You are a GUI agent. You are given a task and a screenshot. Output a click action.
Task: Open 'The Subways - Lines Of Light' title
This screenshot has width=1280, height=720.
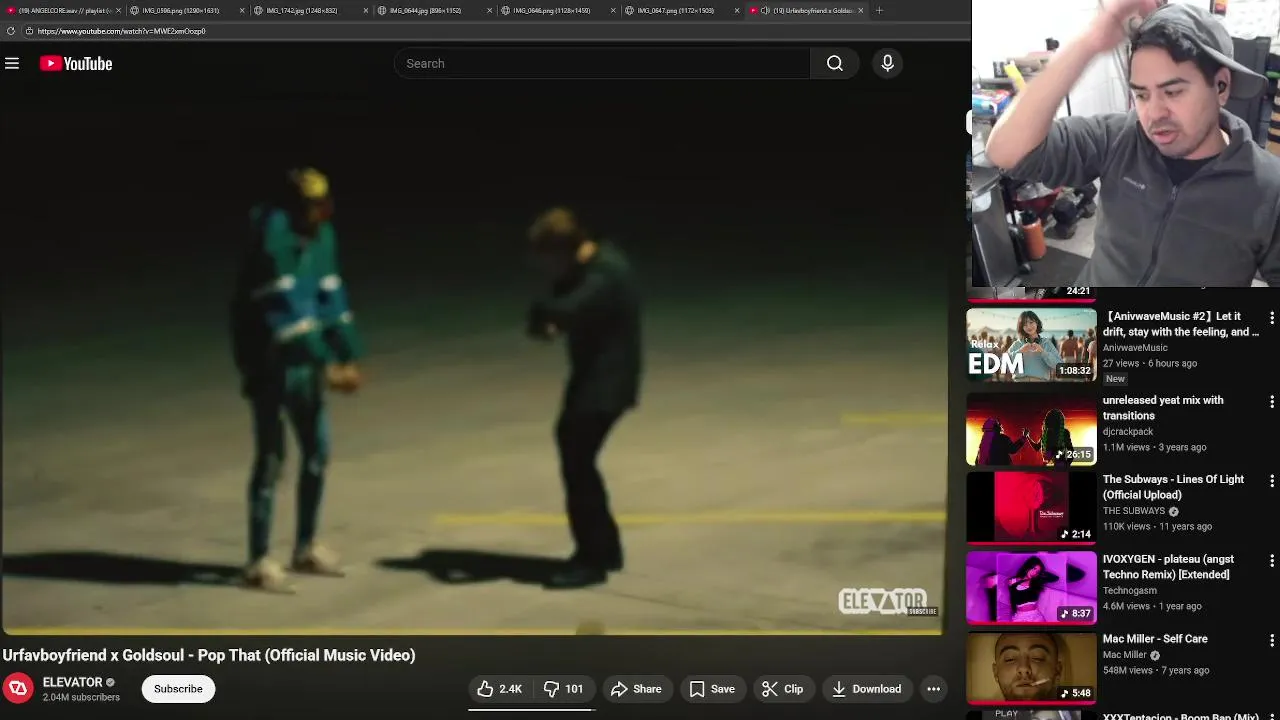pos(1173,487)
